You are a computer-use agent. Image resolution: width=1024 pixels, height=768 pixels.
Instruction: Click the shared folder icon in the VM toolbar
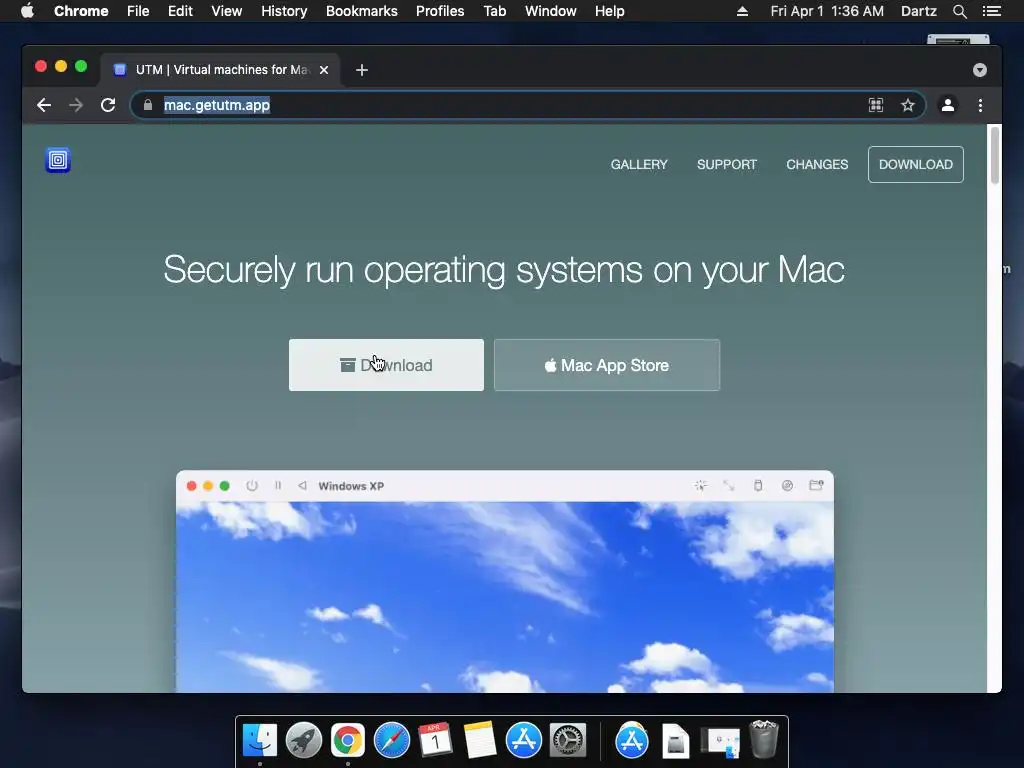[x=816, y=485]
